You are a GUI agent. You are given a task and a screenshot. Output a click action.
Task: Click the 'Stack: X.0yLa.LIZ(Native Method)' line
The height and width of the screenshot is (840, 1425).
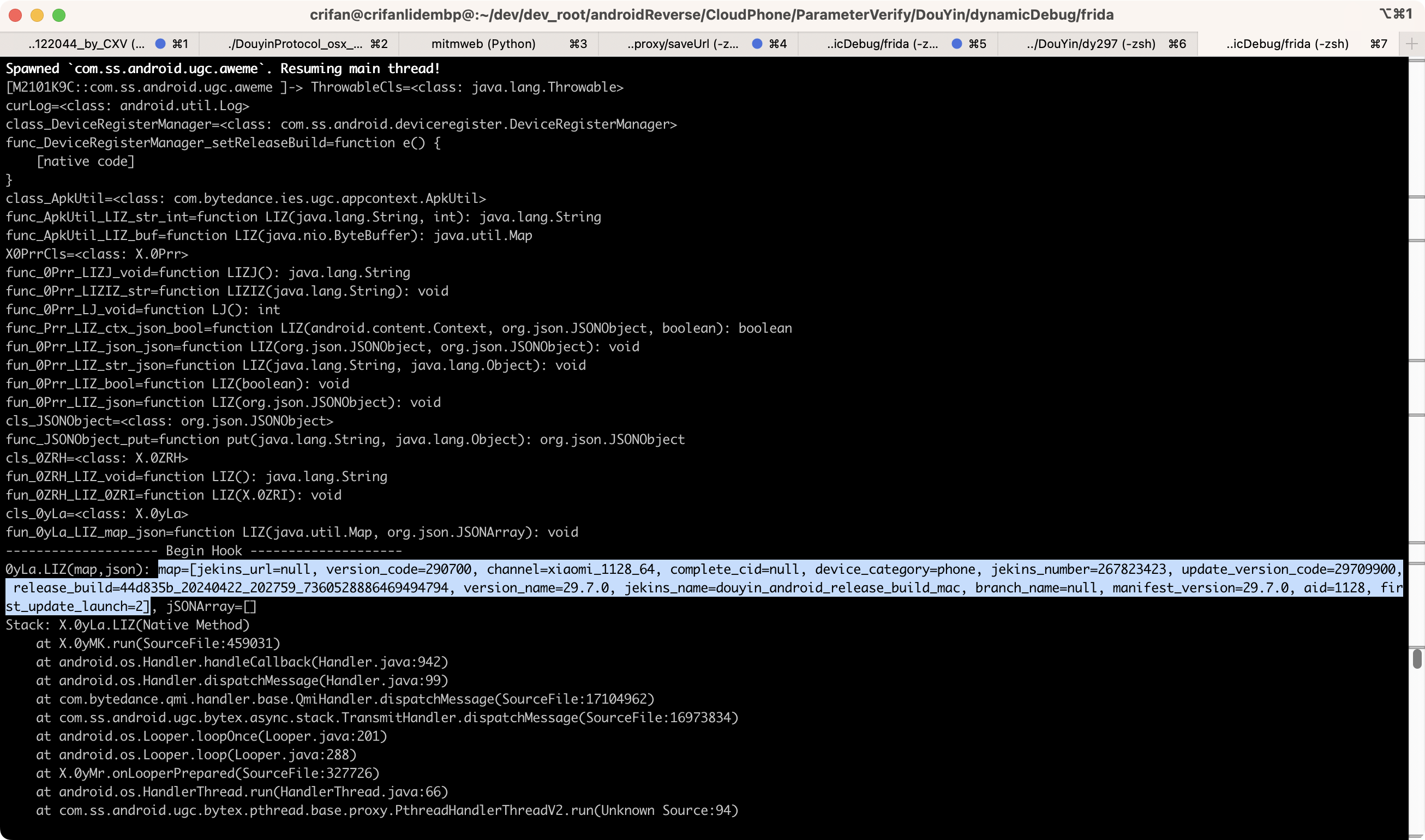coord(127,625)
